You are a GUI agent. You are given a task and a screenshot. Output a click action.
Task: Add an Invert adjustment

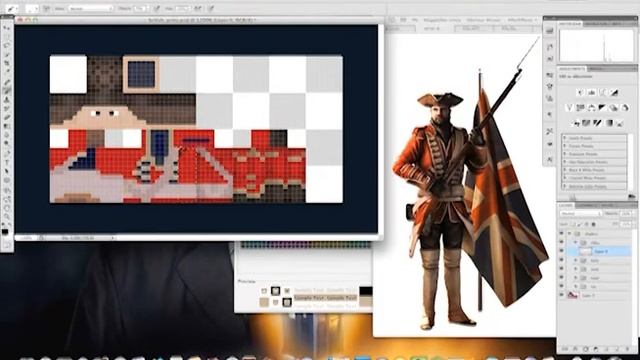coord(576,123)
